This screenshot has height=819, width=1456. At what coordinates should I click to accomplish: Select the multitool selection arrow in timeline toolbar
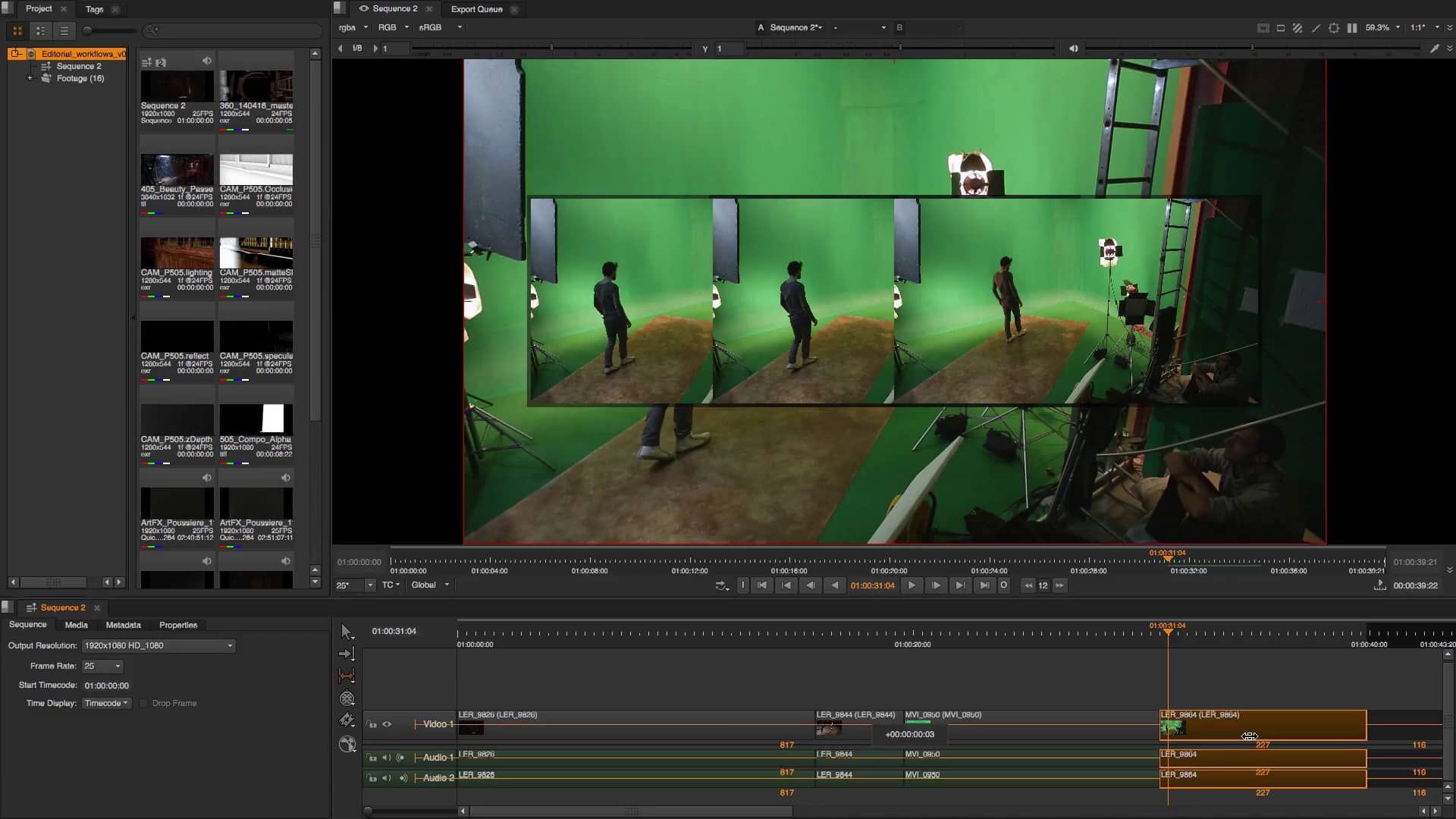point(347,631)
